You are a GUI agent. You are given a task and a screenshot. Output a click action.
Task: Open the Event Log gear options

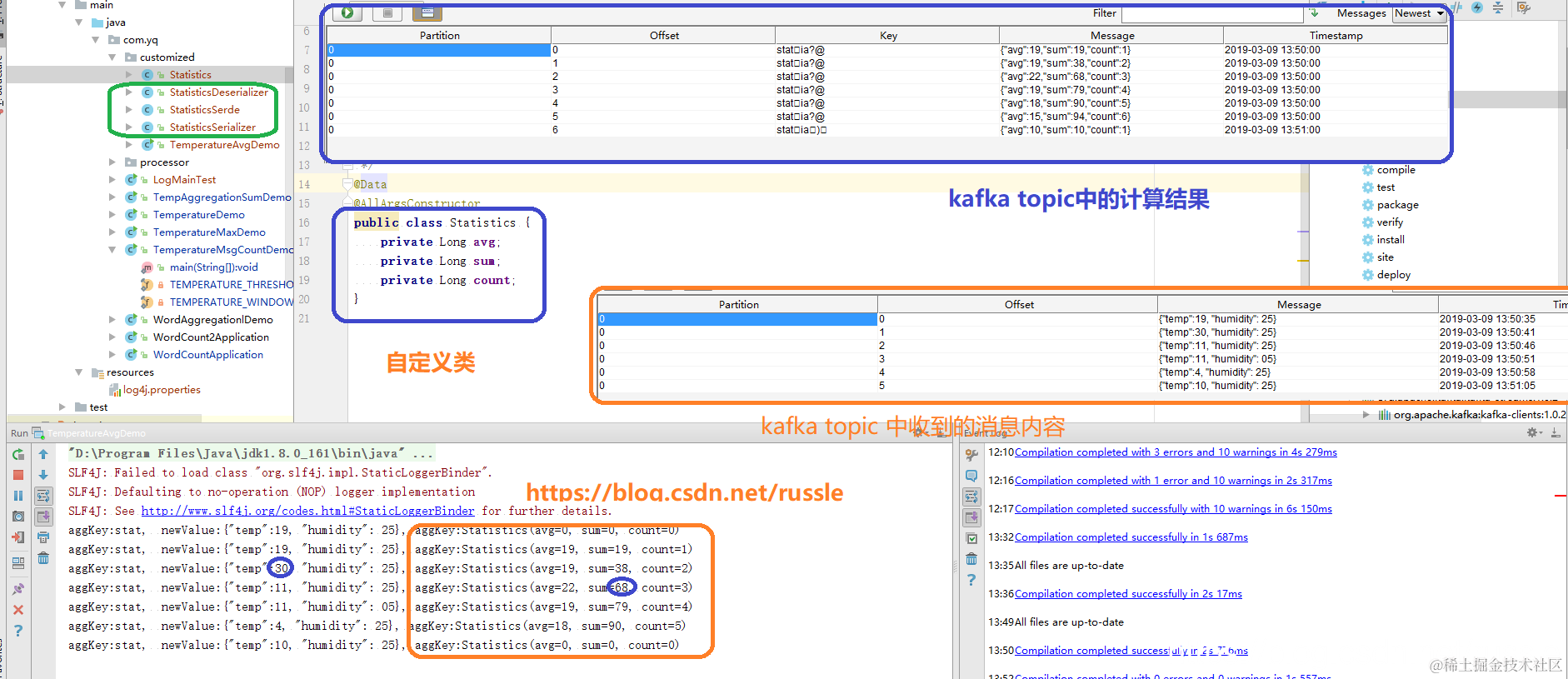point(1534,432)
